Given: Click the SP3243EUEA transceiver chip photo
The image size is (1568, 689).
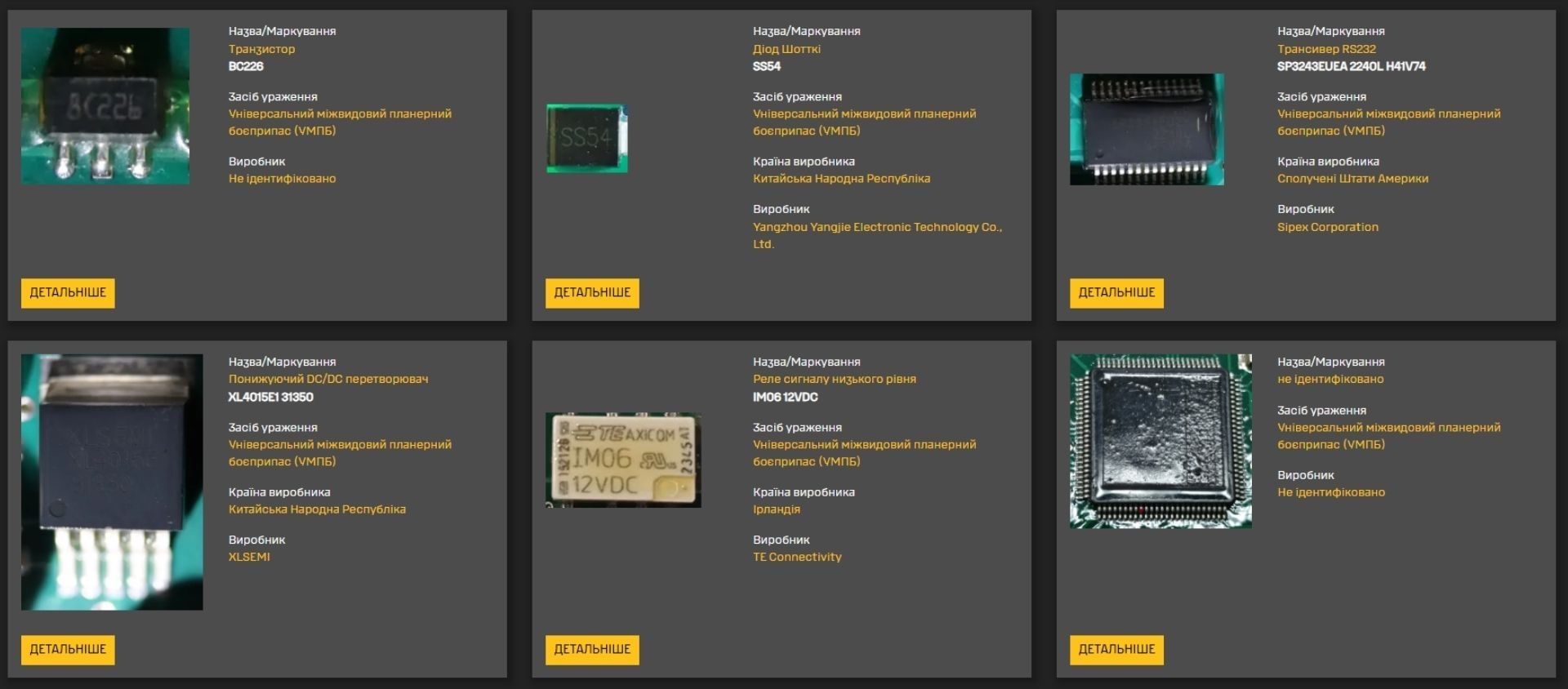Looking at the screenshot, I should pyautogui.click(x=1147, y=129).
